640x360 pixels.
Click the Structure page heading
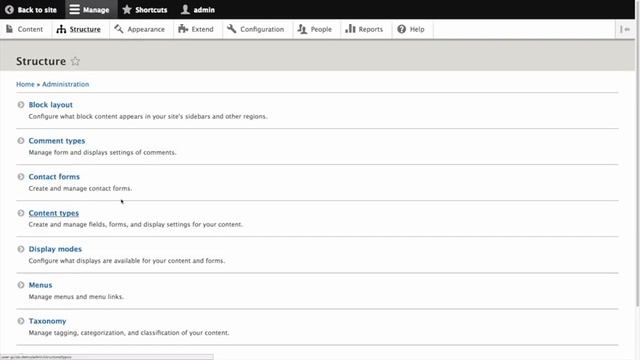(41, 61)
